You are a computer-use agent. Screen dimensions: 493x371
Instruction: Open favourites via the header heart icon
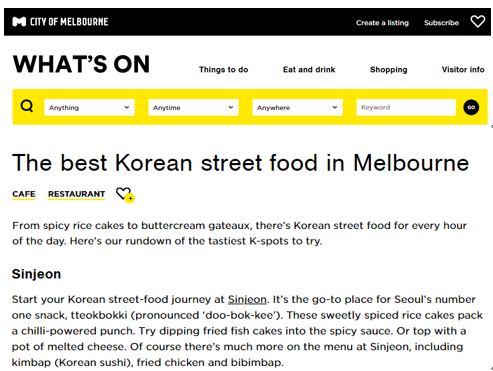point(478,22)
